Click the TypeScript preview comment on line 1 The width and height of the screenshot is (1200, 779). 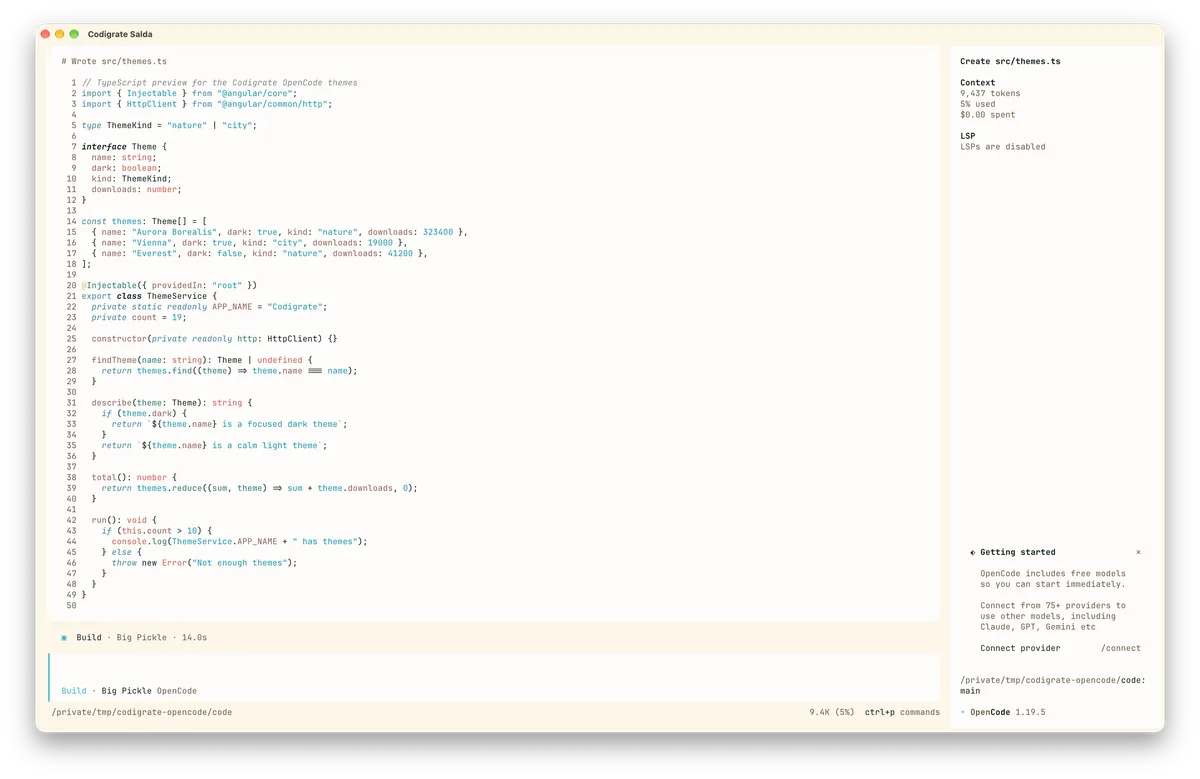point(219,83)
